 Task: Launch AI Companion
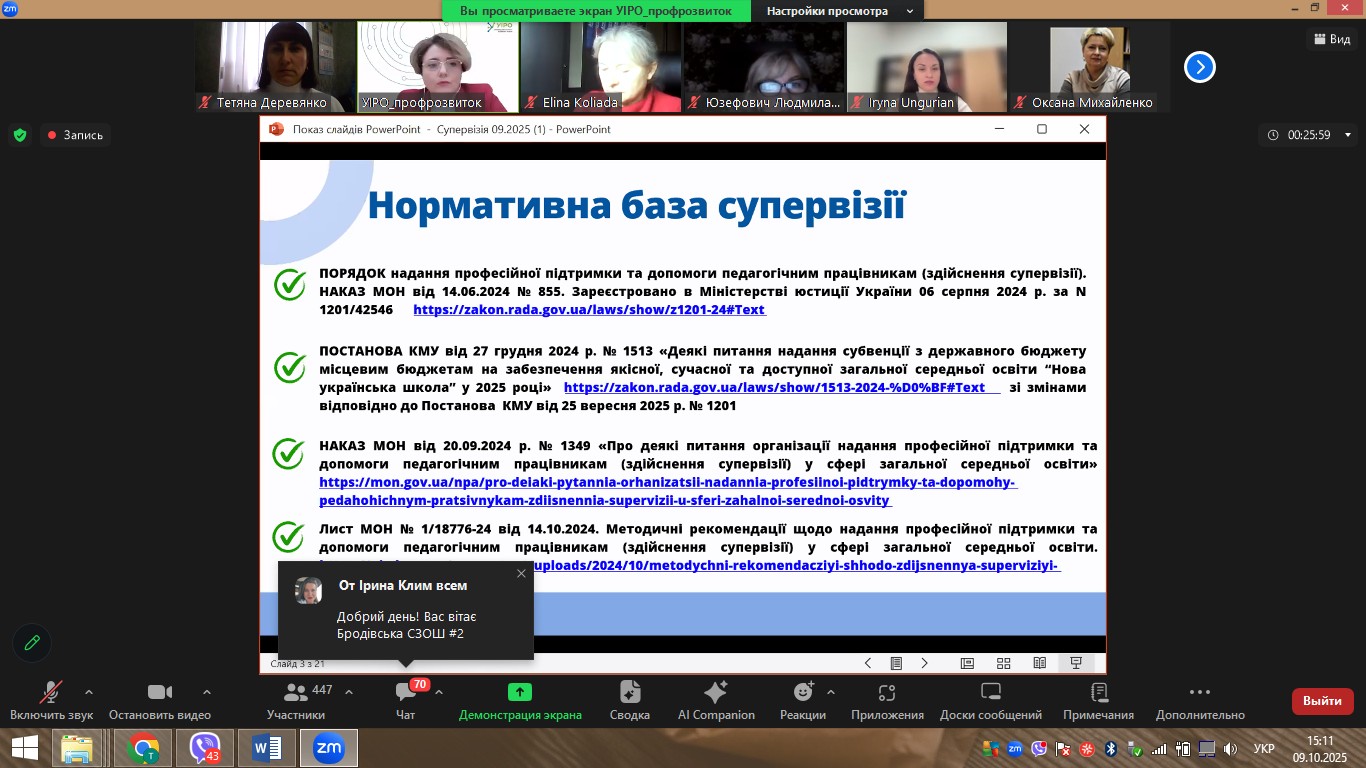tap(716, 700)
